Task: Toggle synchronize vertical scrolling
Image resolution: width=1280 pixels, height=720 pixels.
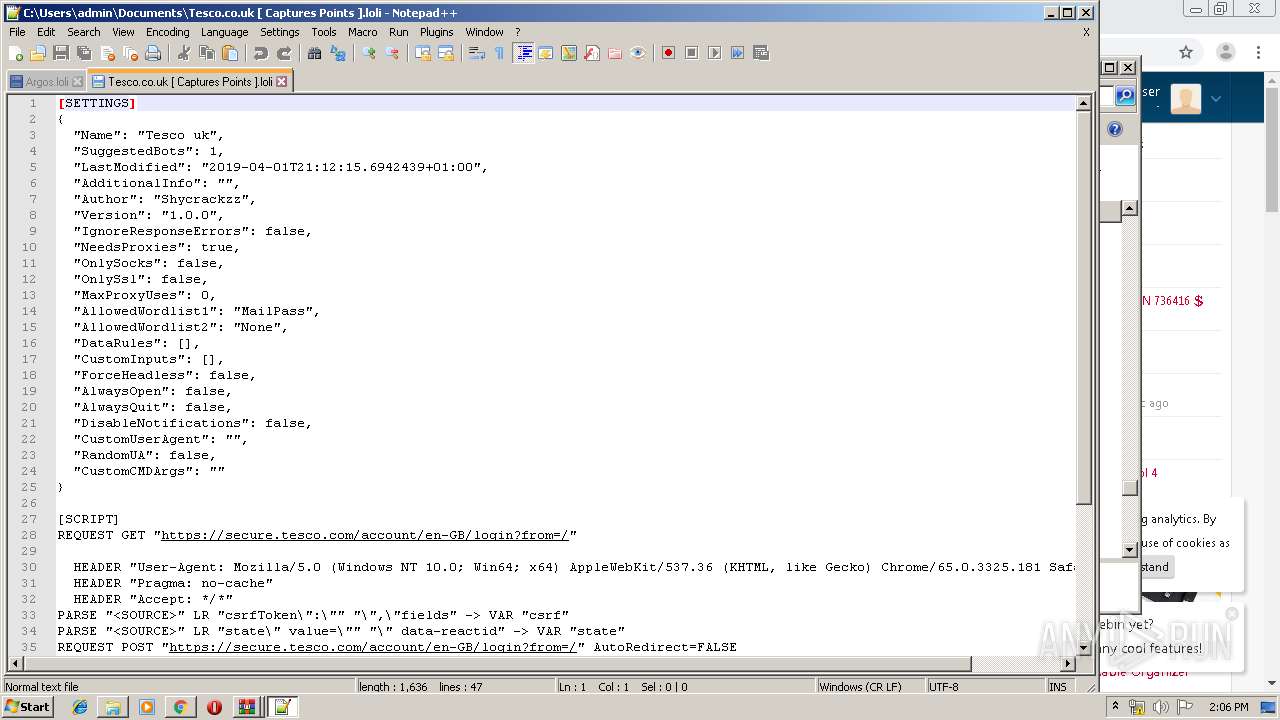Action: [423, 53]
